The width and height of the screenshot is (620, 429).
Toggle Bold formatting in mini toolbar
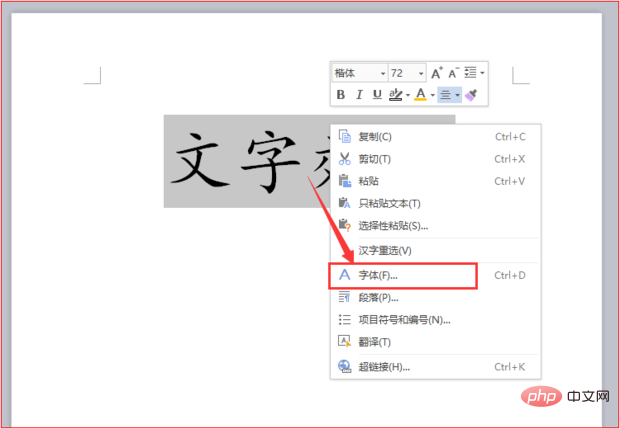point(341,95)
